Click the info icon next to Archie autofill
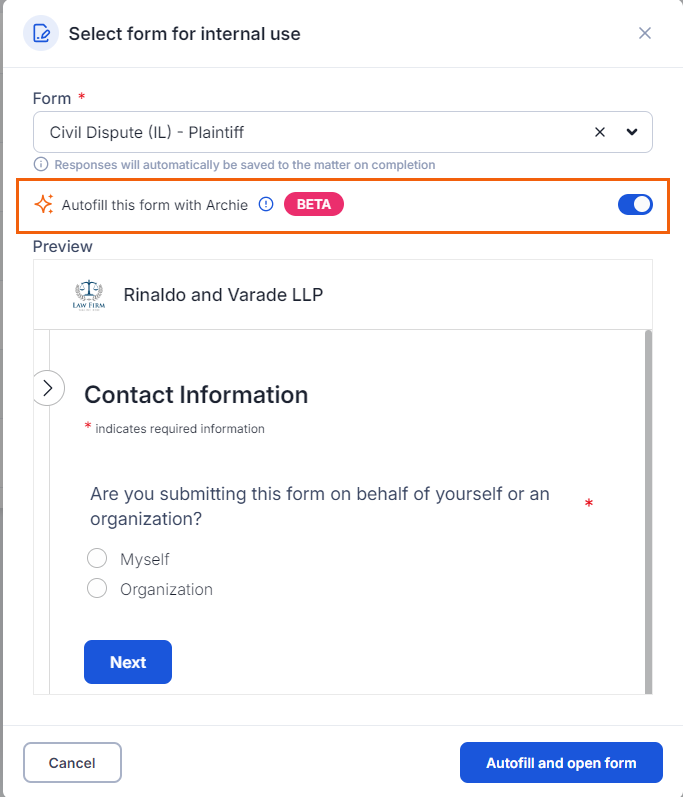 pyautogui.click(x=266, y=204)
